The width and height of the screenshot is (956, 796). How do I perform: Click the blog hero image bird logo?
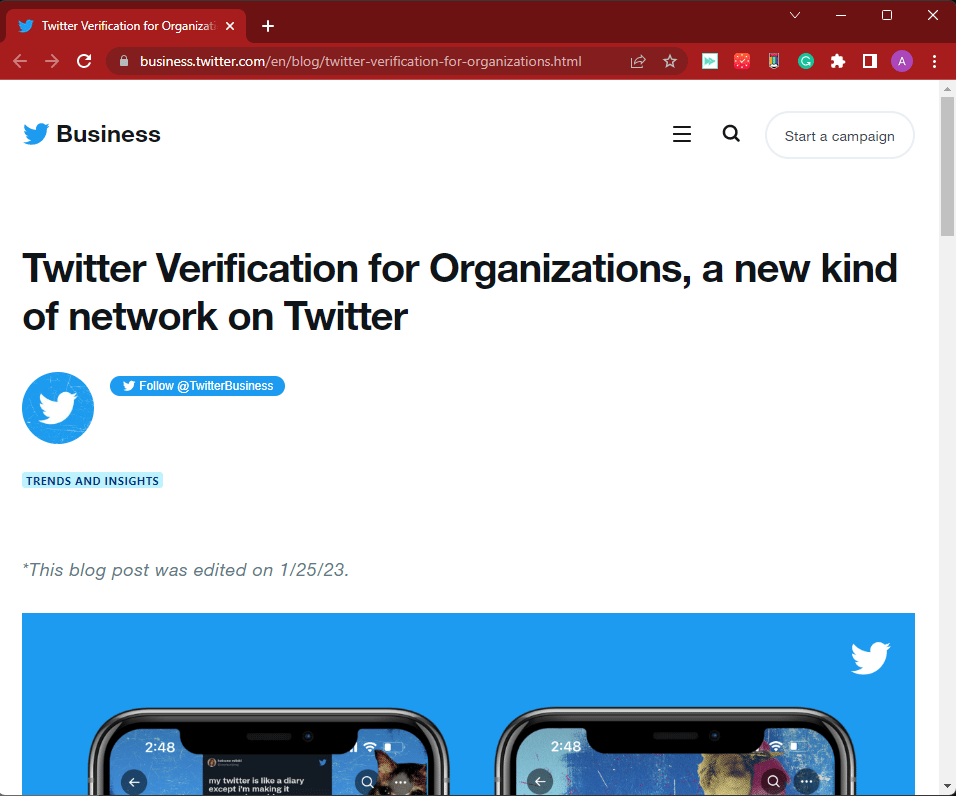[x=871, y=658]
